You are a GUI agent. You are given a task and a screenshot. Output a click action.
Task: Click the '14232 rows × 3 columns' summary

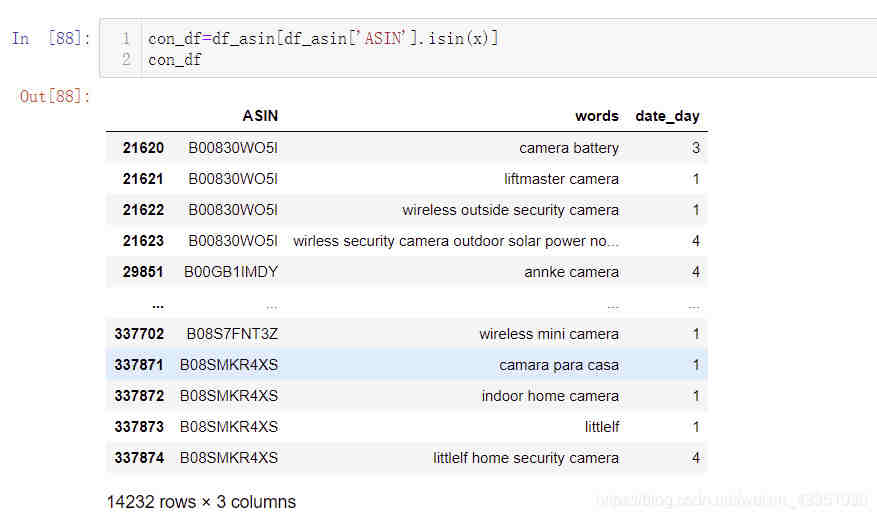tap(201, 501)
